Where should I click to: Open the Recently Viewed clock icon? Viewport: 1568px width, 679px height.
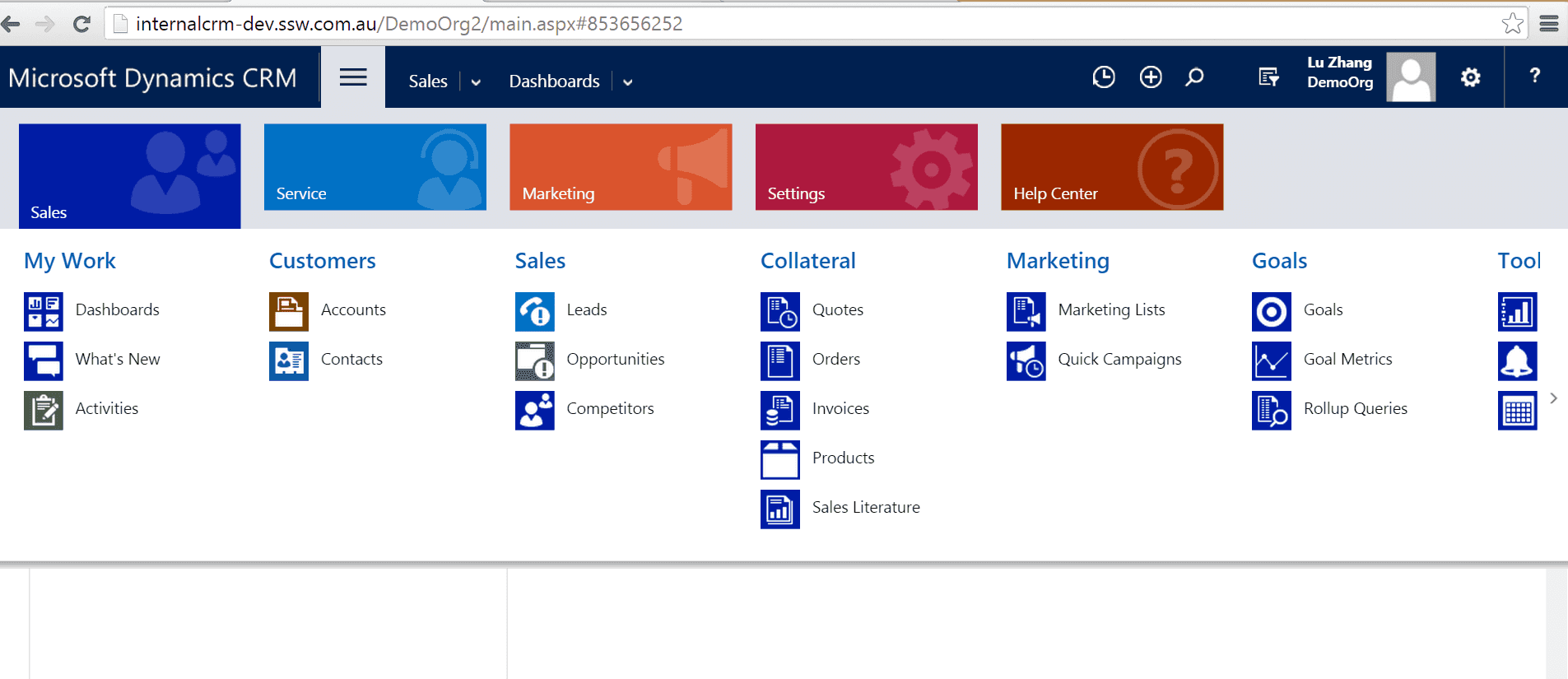coord(1103,77)
